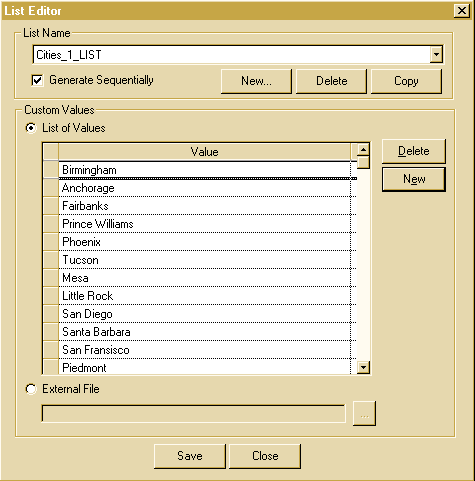
Task: Open the List Name dropdown arrow
Action: [x=436, y=54]
